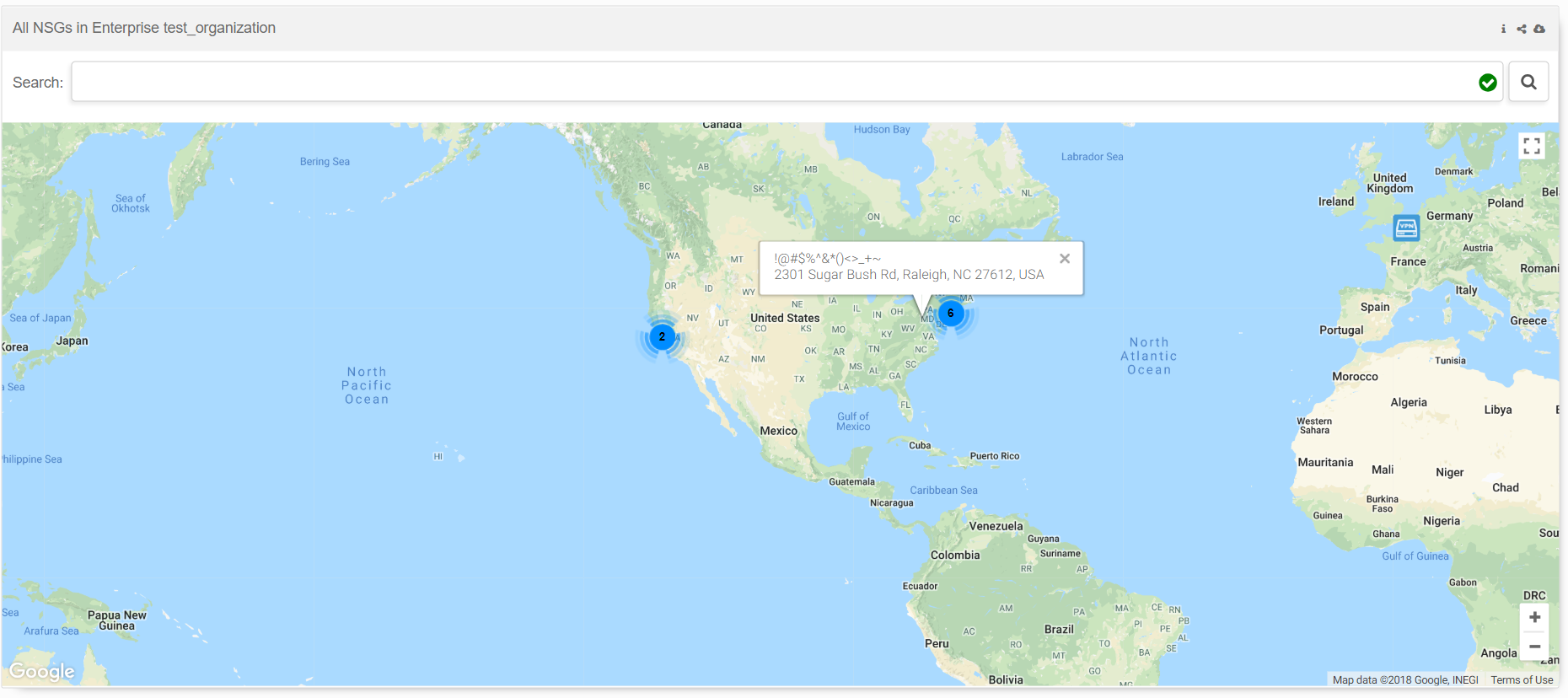Click the 'All NSGs in Enterprise test_organization' title

(x=144, y=28)
